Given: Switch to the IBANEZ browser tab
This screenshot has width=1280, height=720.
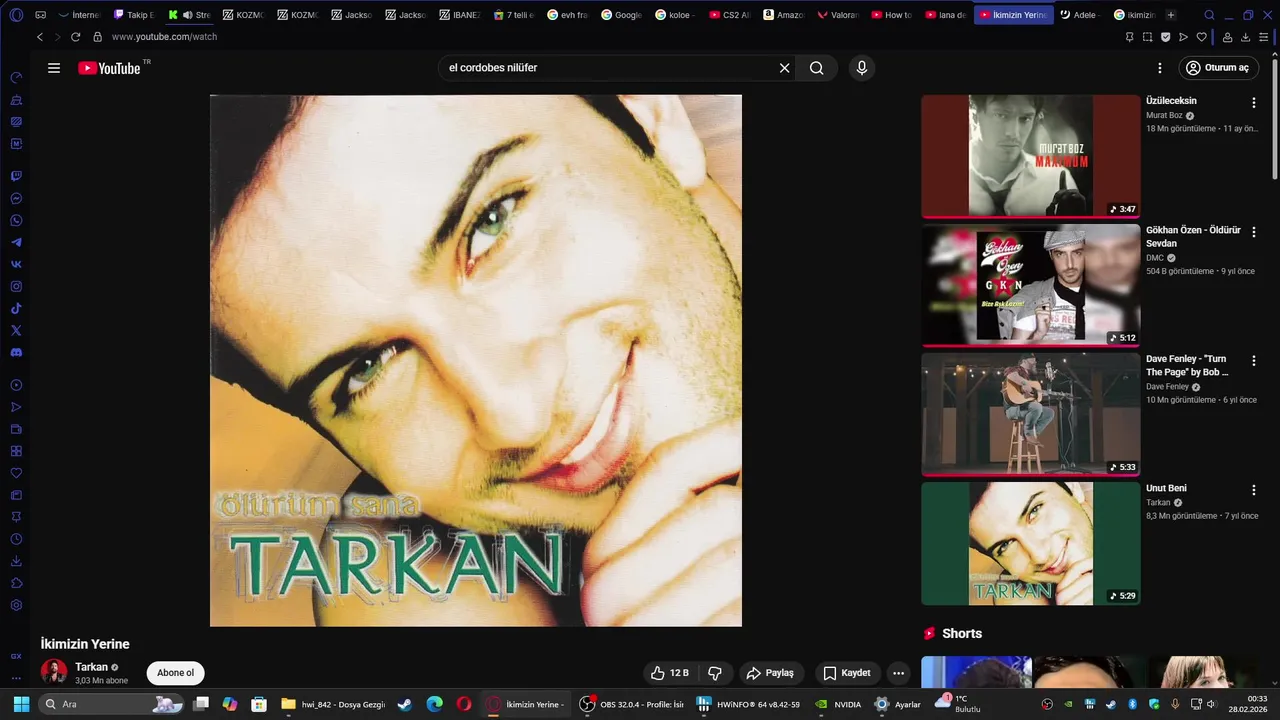Looking at the screenshot, I should tap(461, 15).
